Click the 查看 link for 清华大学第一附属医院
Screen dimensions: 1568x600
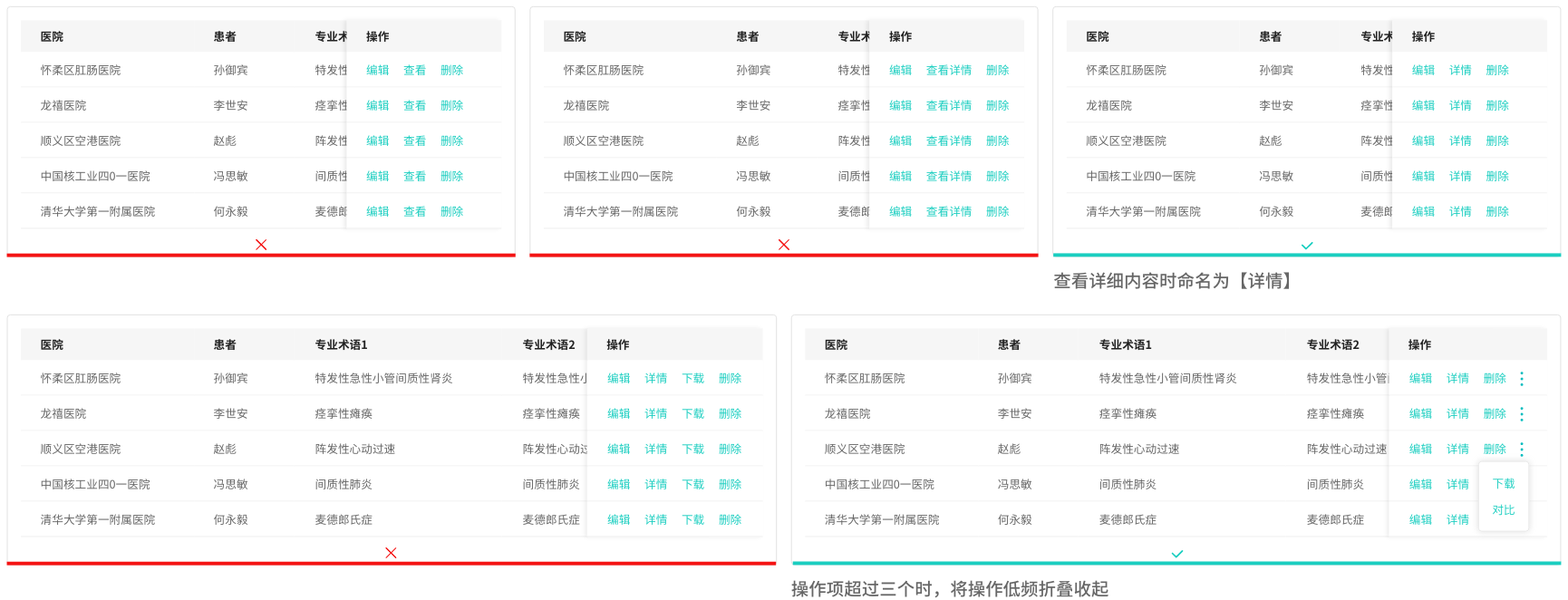click(414, 211)
